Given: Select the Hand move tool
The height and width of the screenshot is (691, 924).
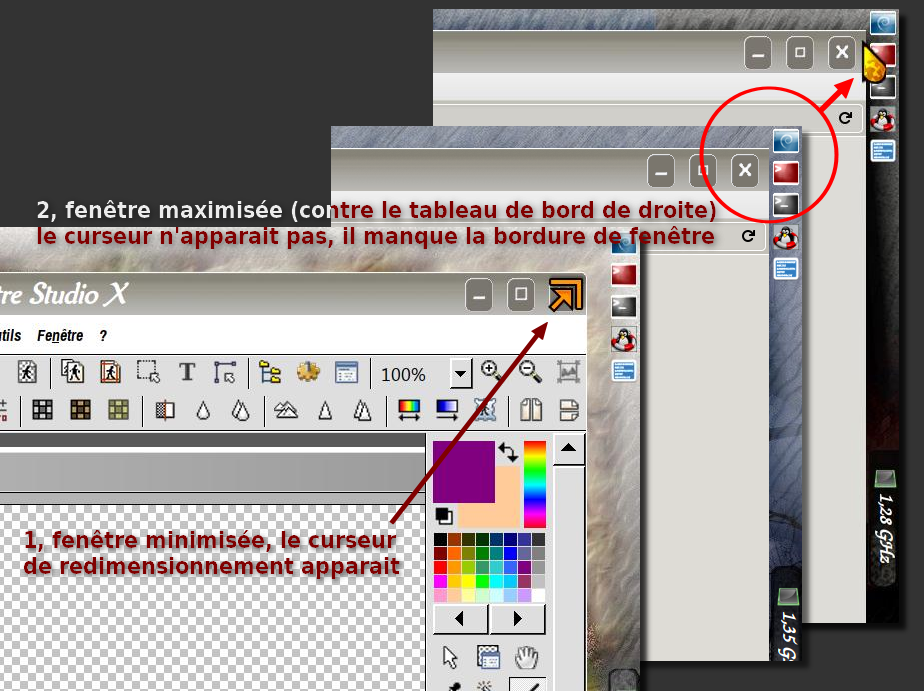Looking at the screenshot, I should point(526,657).
